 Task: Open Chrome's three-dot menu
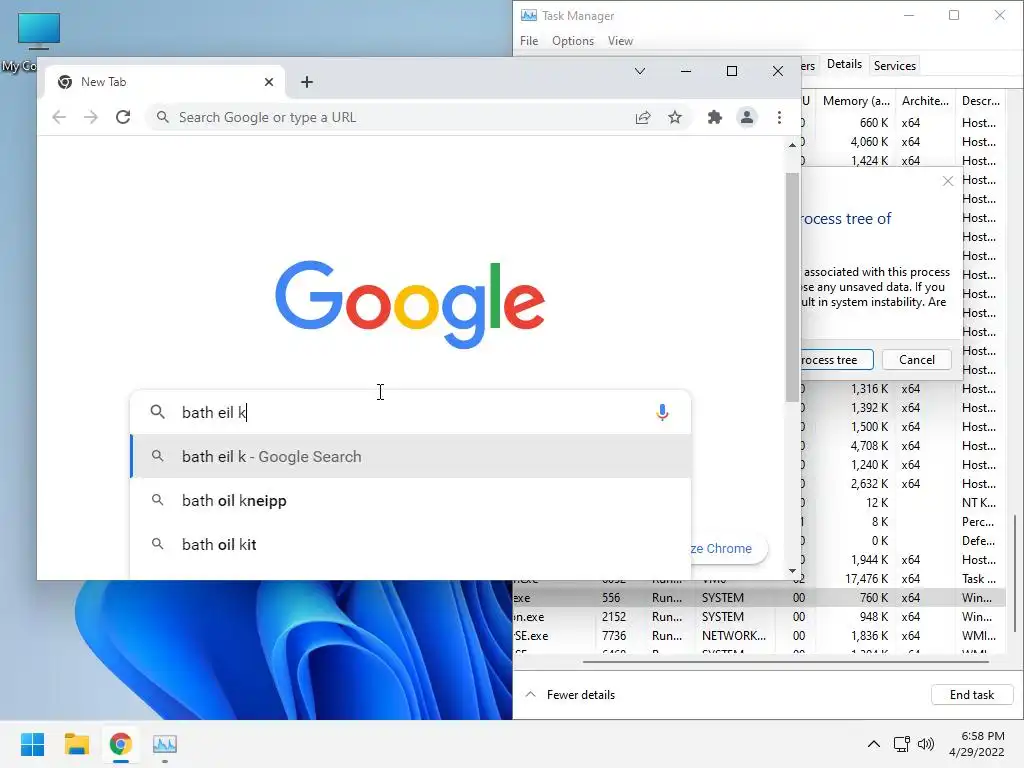(779, 118)
